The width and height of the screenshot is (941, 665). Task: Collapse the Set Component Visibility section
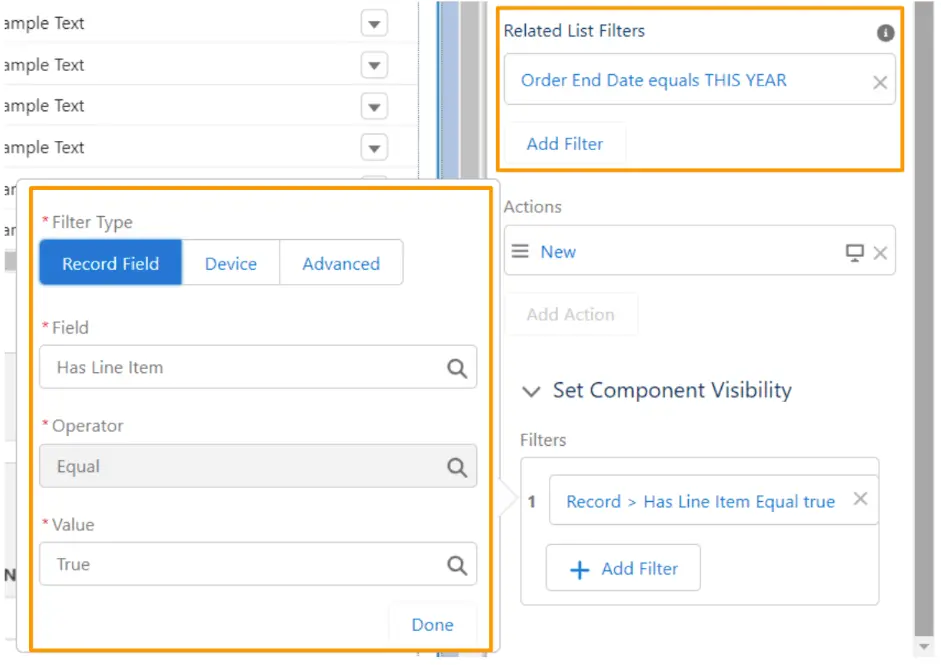click(531, 391)
